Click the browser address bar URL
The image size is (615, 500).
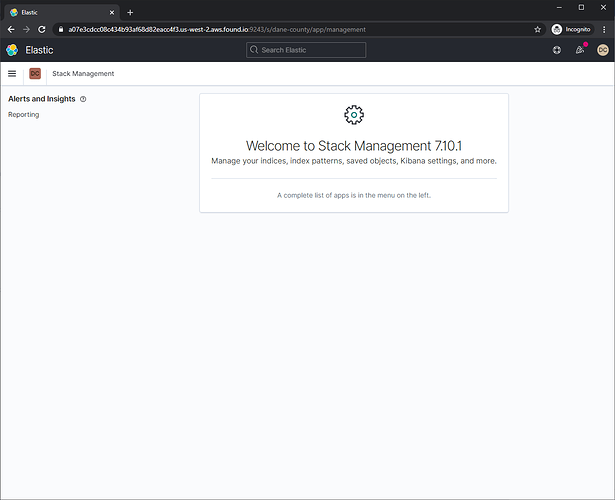pyautogui.click(x=217, y=29)
